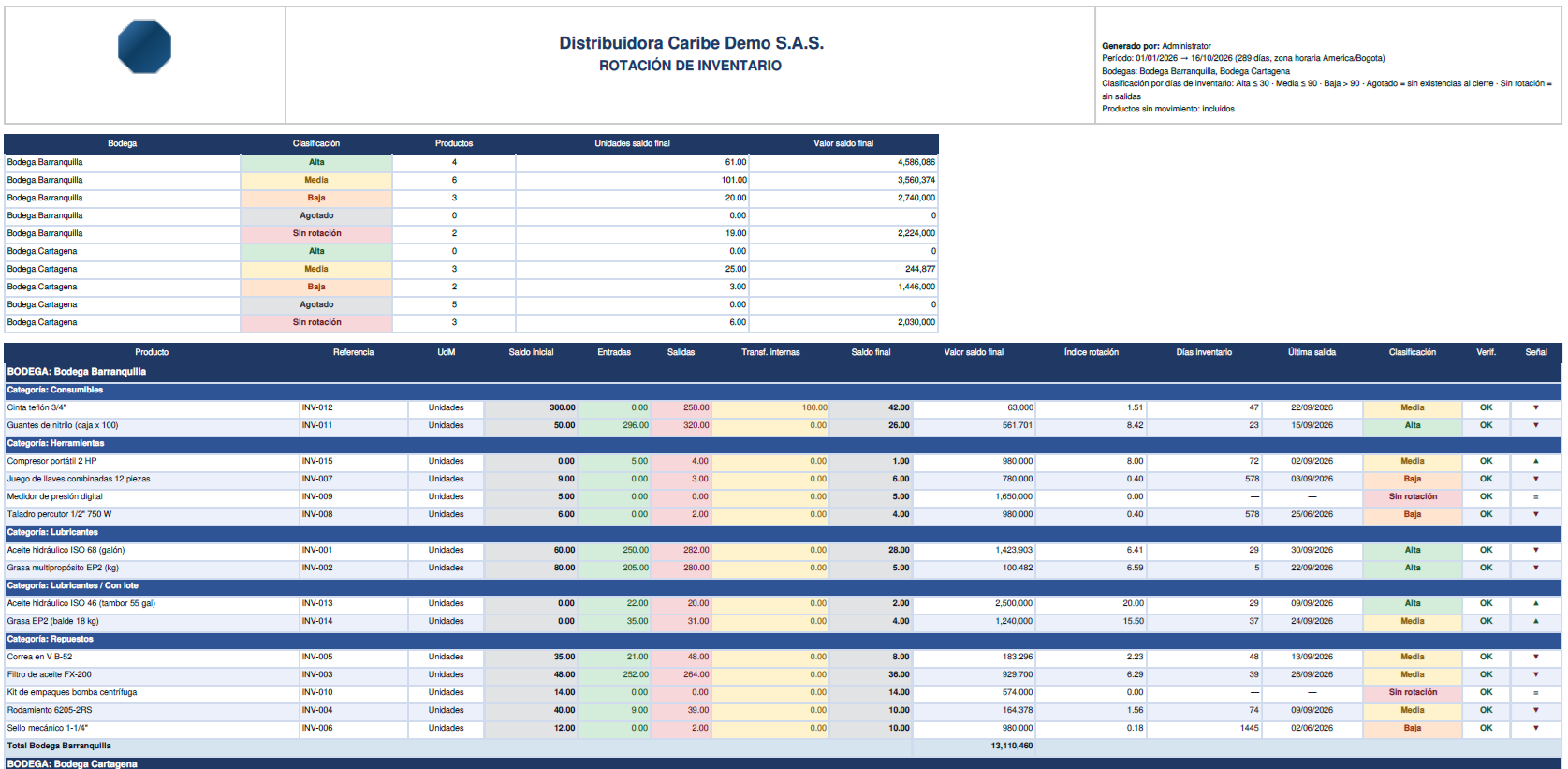Click the Generado por: Administrator line

(1156, 46)
